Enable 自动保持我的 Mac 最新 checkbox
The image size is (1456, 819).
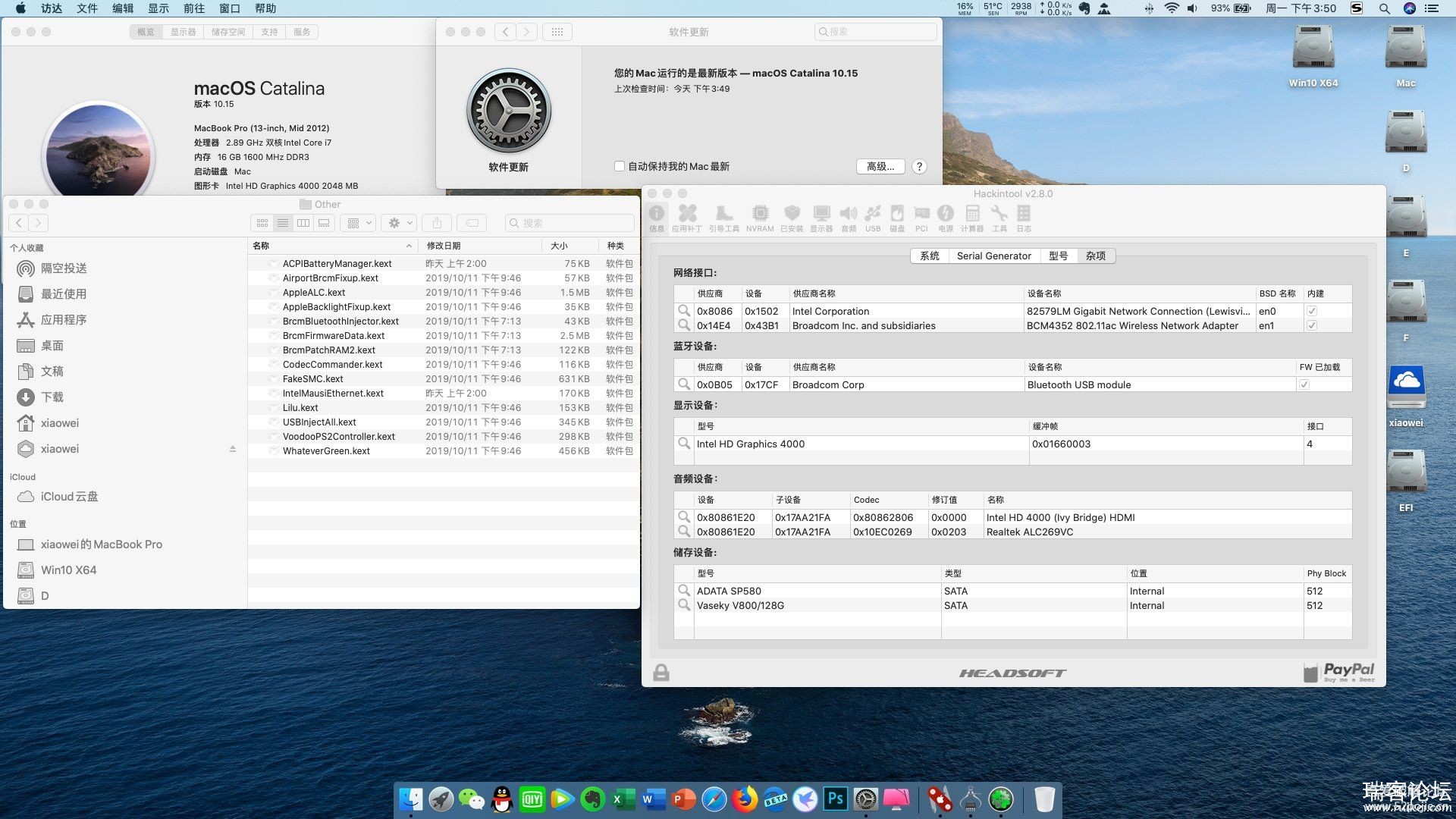tap(620, 166)
